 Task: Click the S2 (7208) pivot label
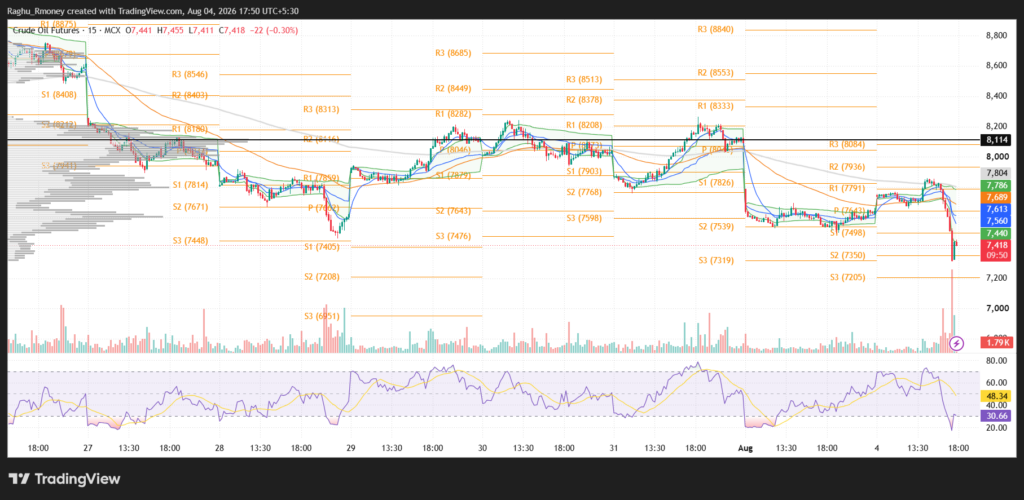[x=321, y=277]
